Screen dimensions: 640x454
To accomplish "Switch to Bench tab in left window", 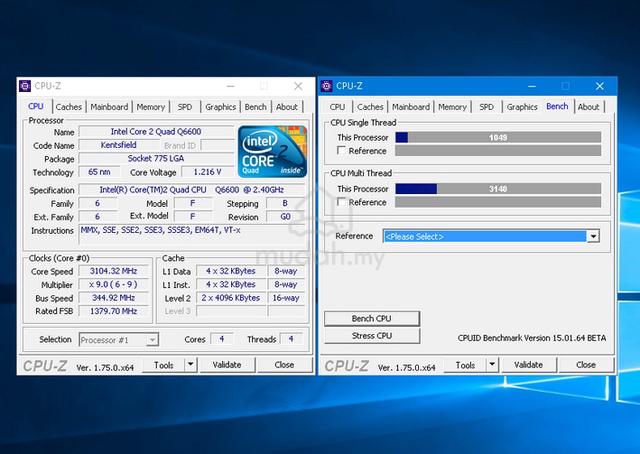I will pos(256,107).
